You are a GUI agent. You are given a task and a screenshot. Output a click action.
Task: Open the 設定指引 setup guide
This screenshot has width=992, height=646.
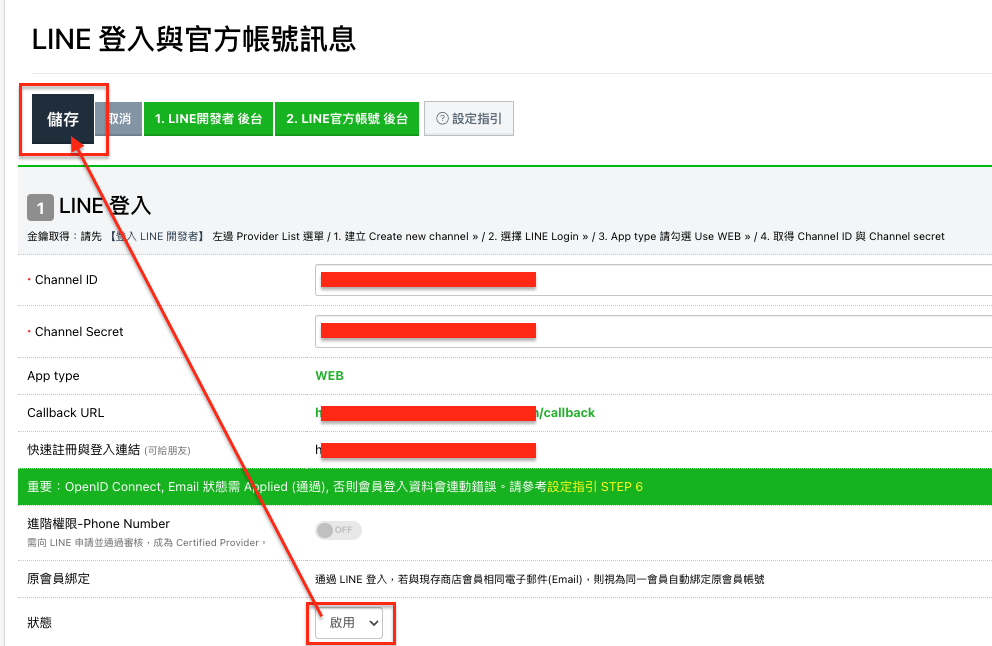coord(469,119)
